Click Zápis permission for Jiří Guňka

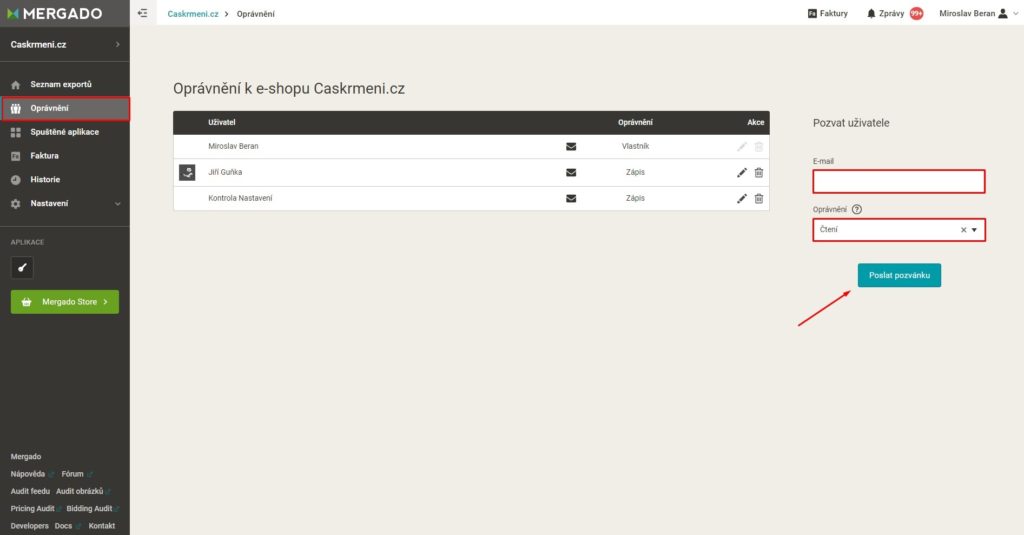pyautogui.click(x=635, y=172)
